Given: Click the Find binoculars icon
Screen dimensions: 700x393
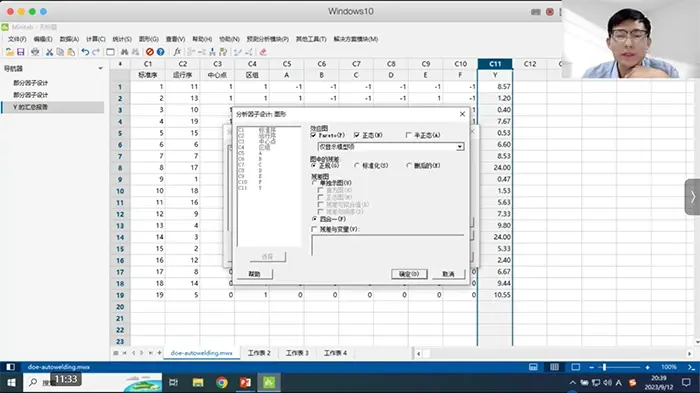Looking at the screenshot, I should (125, 52).
